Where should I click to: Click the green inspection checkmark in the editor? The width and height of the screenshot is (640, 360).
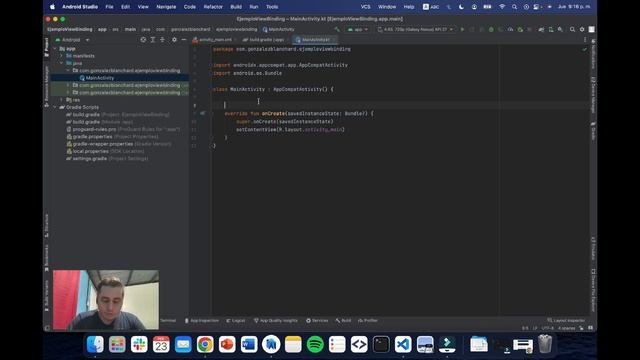[x=584, y=49]
